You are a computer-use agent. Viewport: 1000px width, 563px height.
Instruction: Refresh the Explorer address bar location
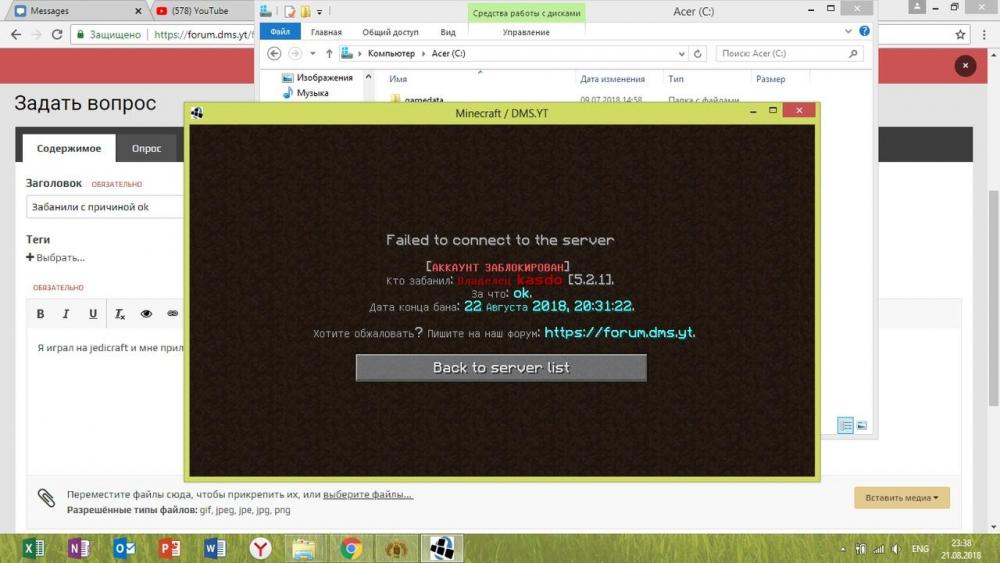coord(699,54)
